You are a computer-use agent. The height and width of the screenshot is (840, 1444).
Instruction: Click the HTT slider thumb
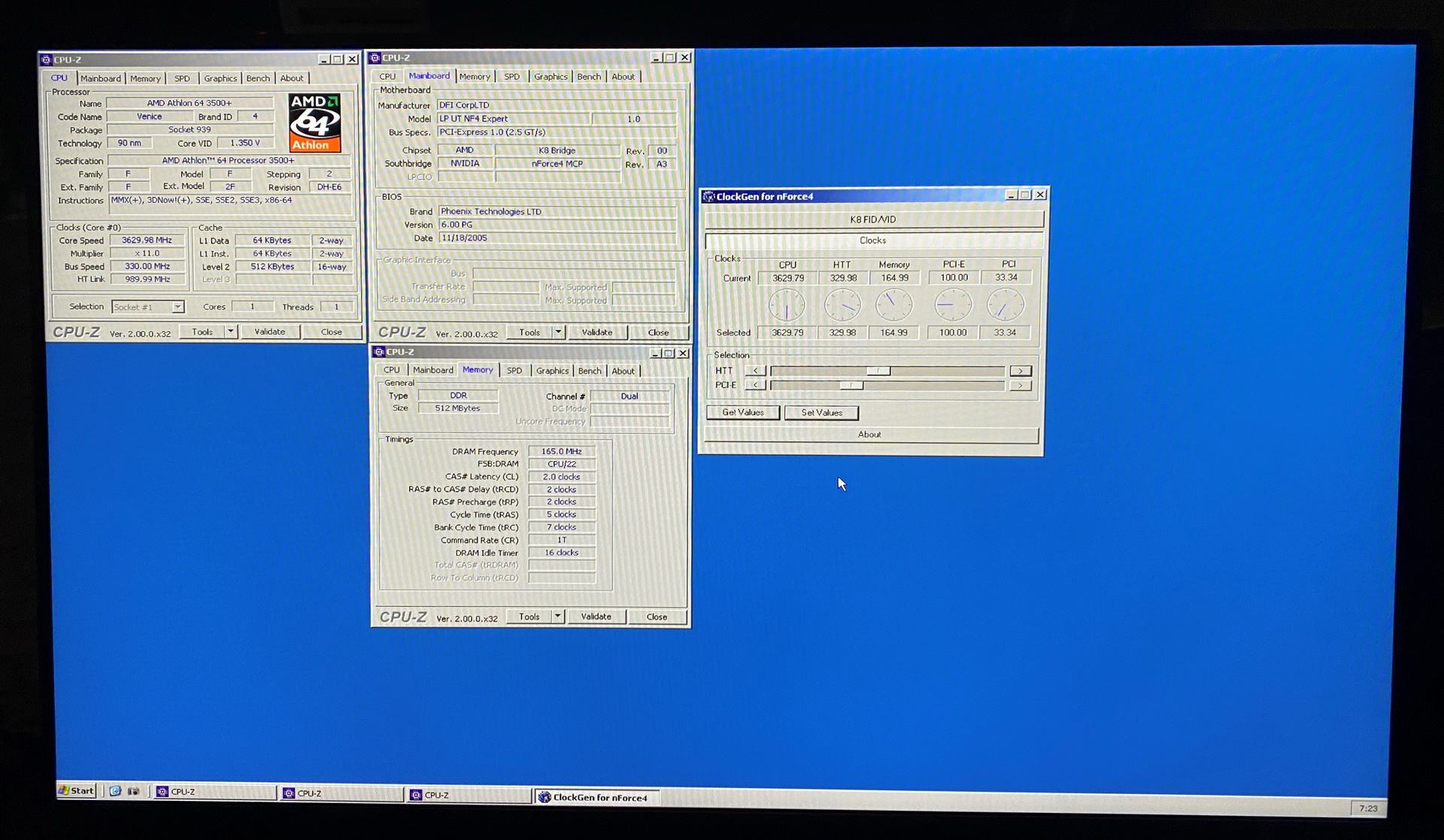pyautogui.click(x=878, y=371)
